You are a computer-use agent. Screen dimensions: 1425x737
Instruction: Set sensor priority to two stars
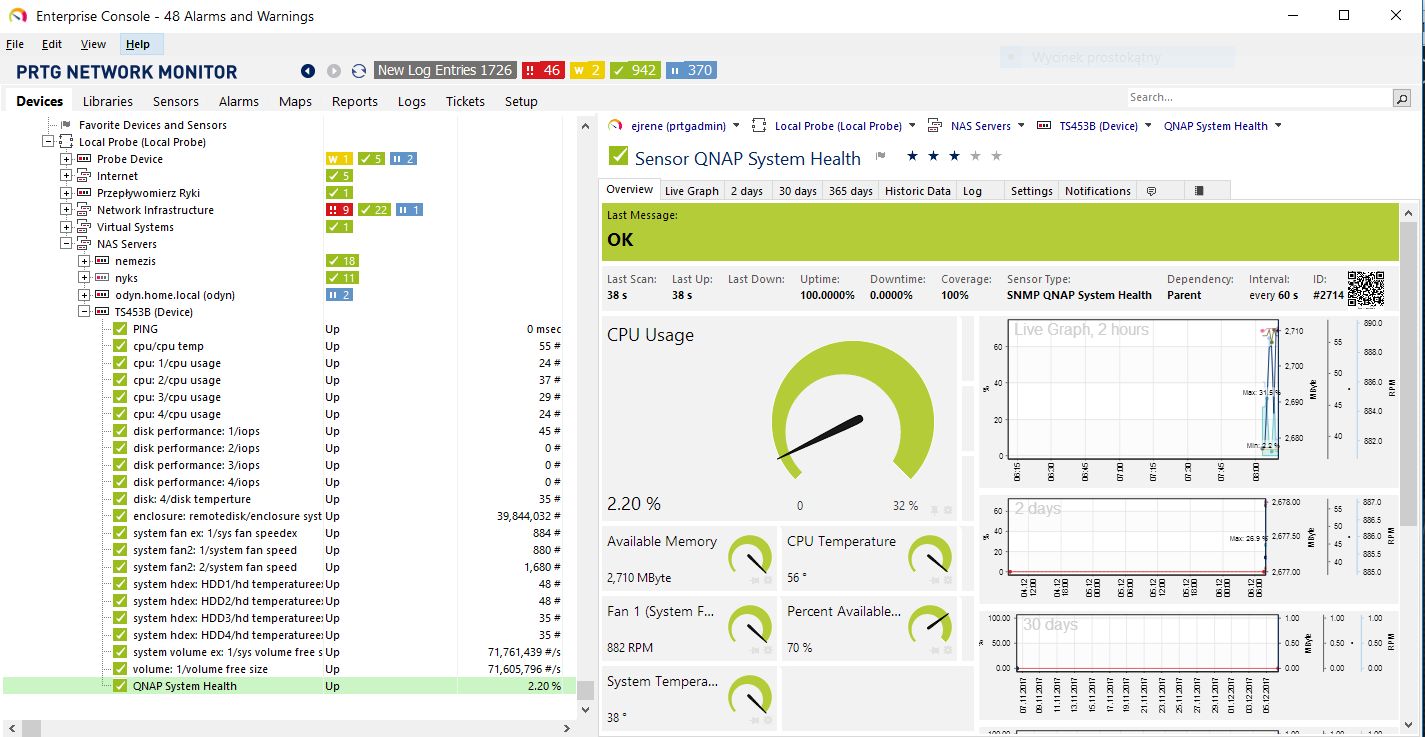(x=932, y=156)
